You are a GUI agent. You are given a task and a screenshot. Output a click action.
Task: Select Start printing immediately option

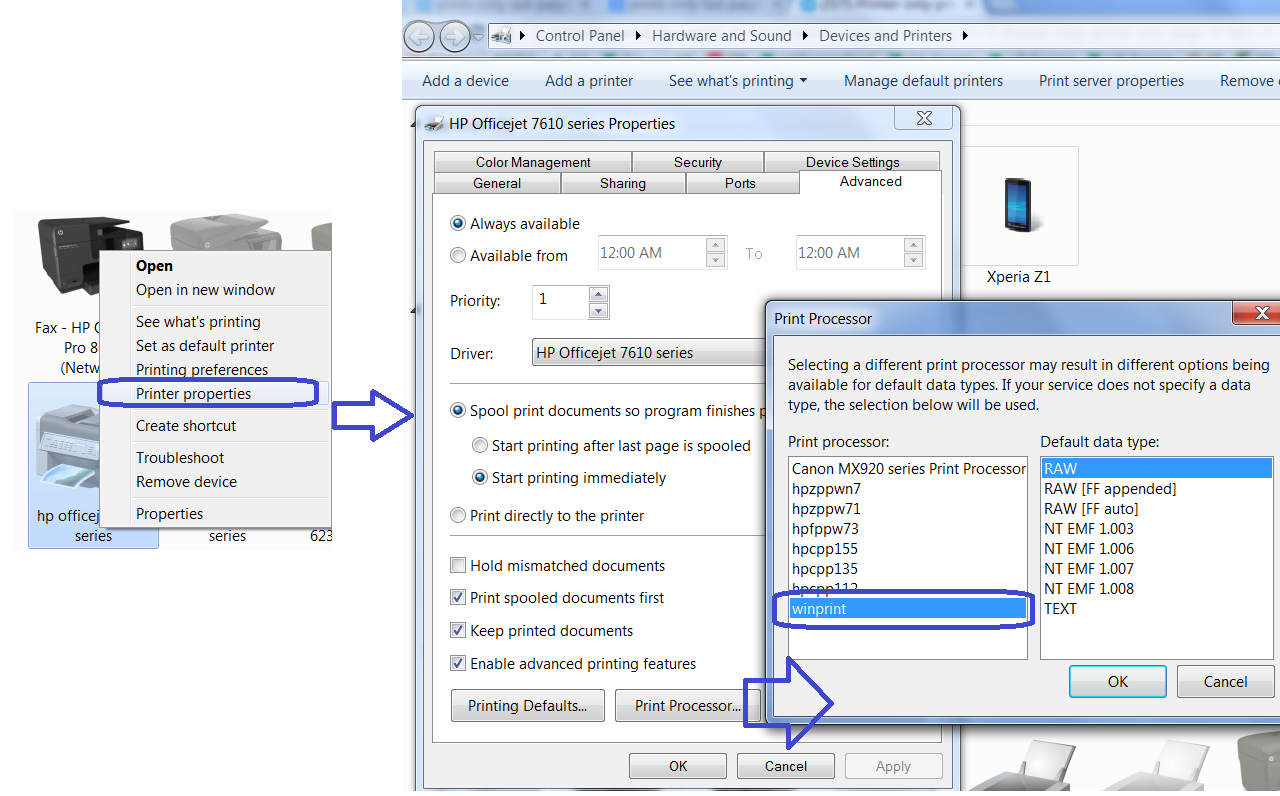coord(480,478)
